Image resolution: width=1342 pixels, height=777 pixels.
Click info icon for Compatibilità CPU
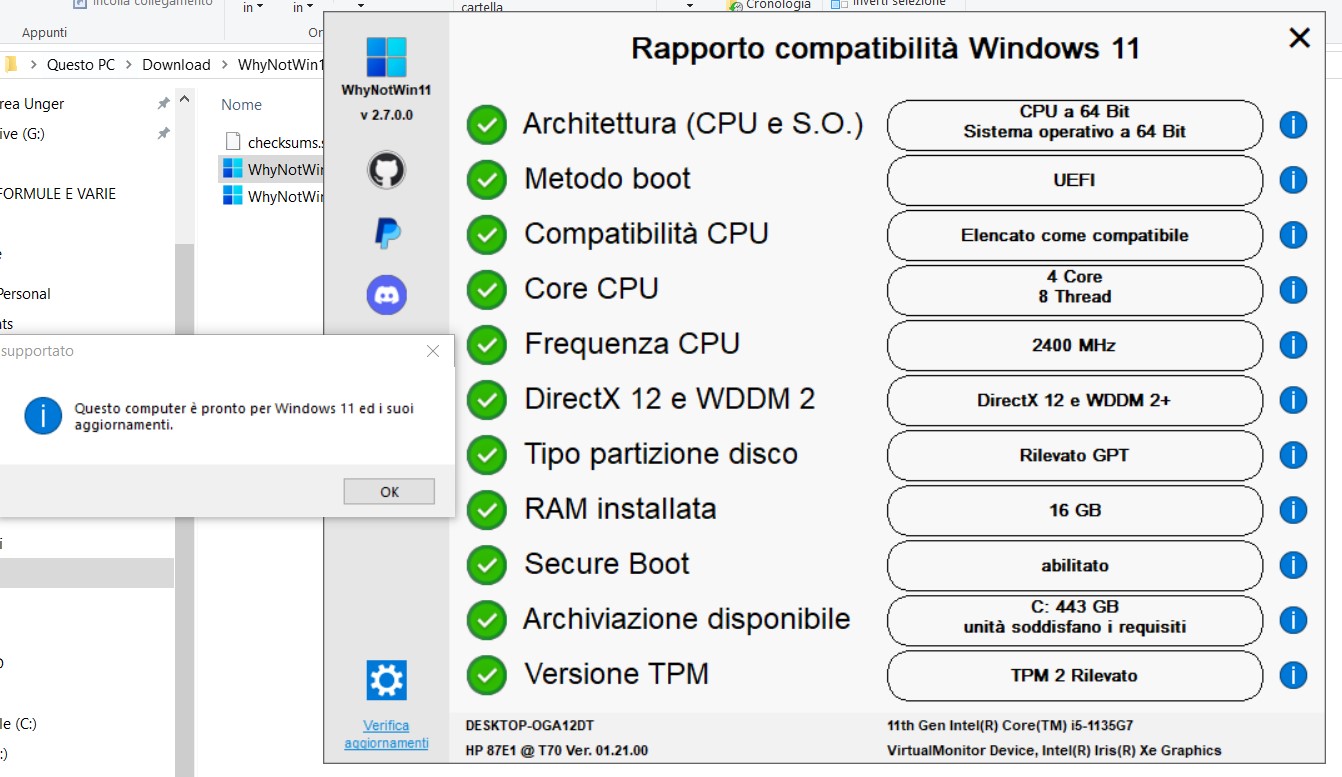[1293, 235]
